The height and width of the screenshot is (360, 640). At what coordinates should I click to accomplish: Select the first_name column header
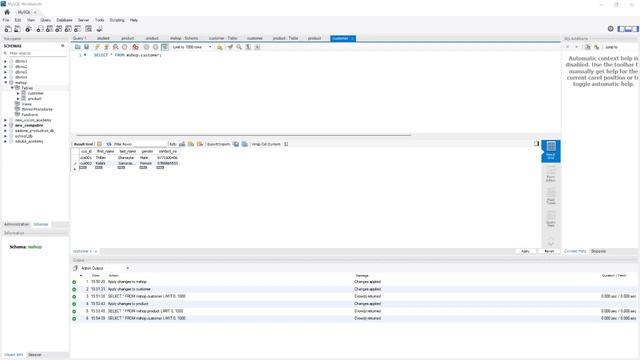[x=105, y=151]
